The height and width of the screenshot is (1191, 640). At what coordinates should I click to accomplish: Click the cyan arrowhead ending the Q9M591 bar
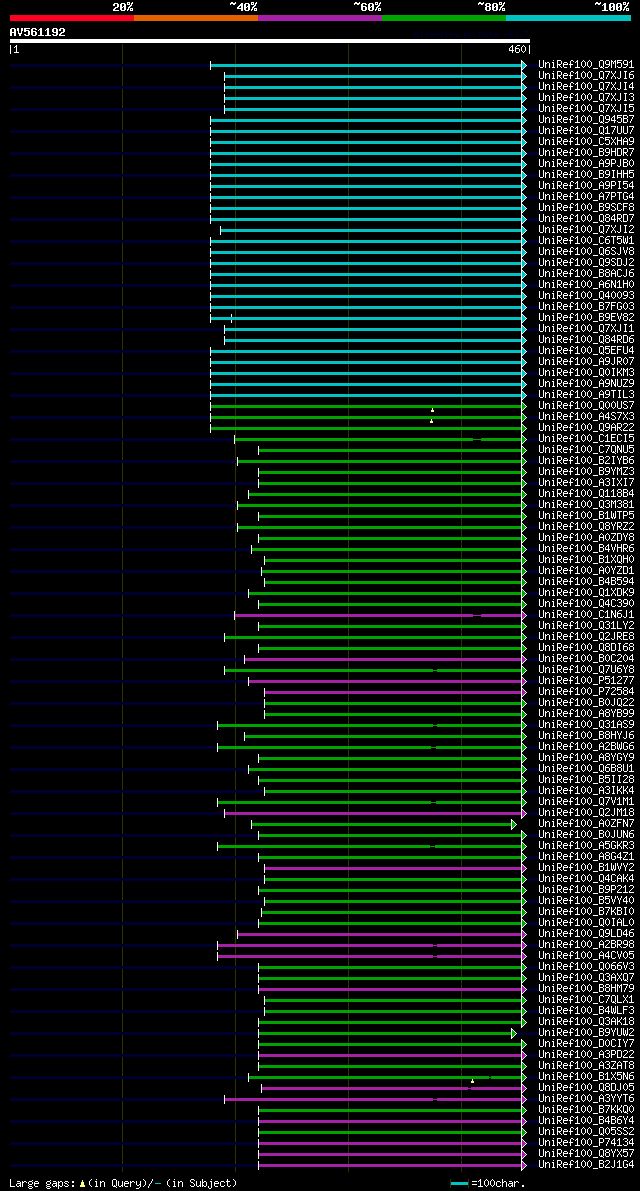524,65
